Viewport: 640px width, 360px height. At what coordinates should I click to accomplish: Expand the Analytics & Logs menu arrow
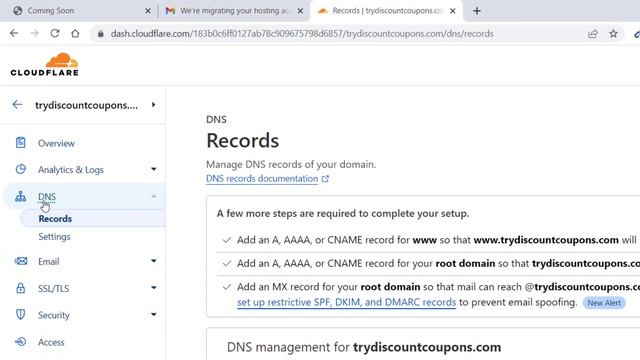click(153, 169)
